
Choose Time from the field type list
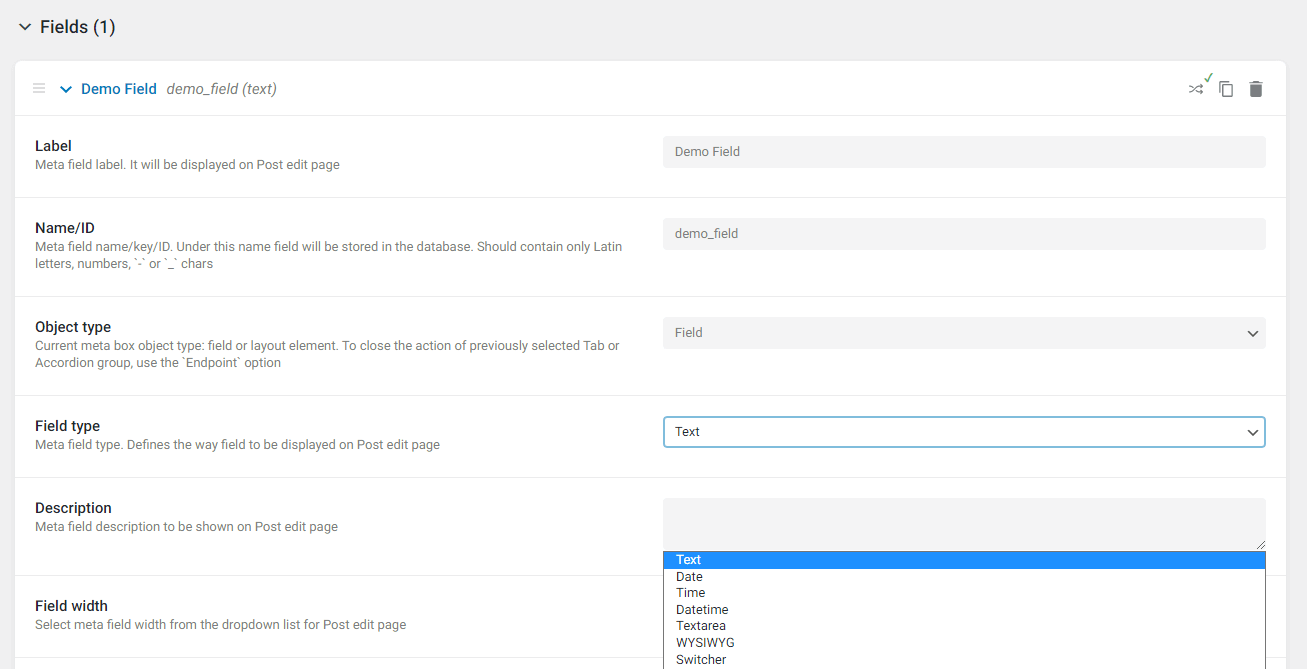(x=964, y=593)
